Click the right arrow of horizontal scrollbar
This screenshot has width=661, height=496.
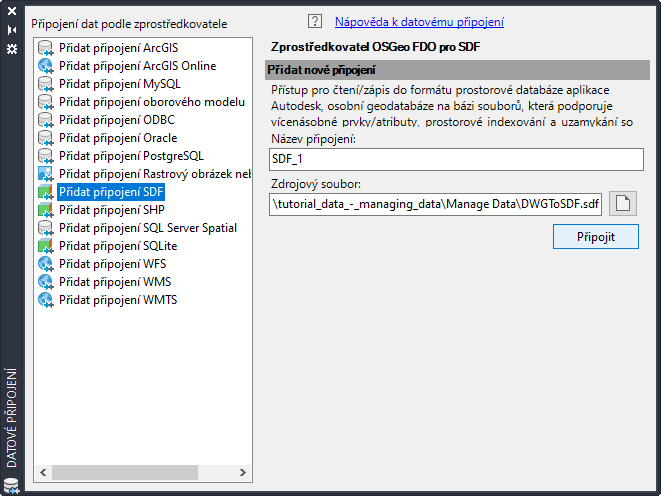coord(243,472)
